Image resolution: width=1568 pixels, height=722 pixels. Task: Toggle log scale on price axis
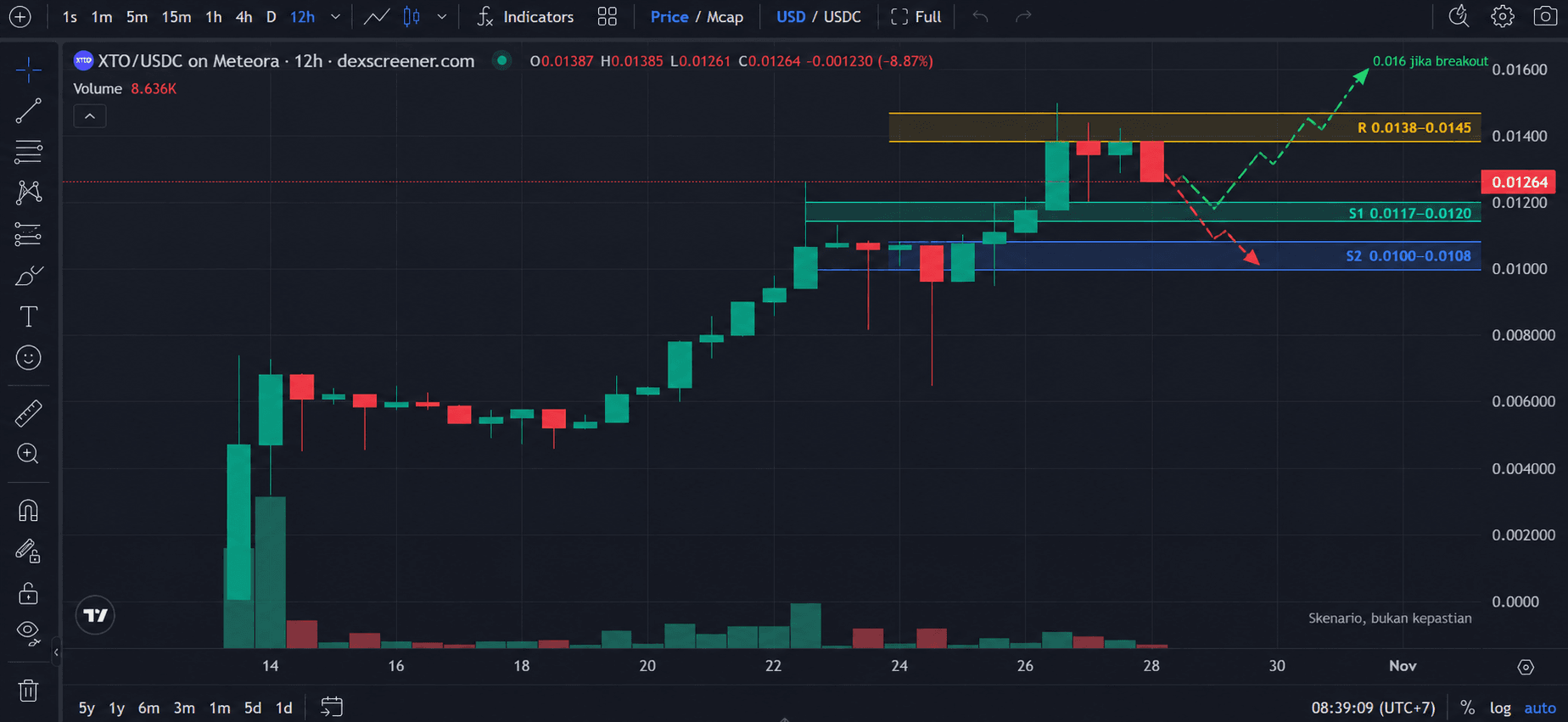(1500, 708)
